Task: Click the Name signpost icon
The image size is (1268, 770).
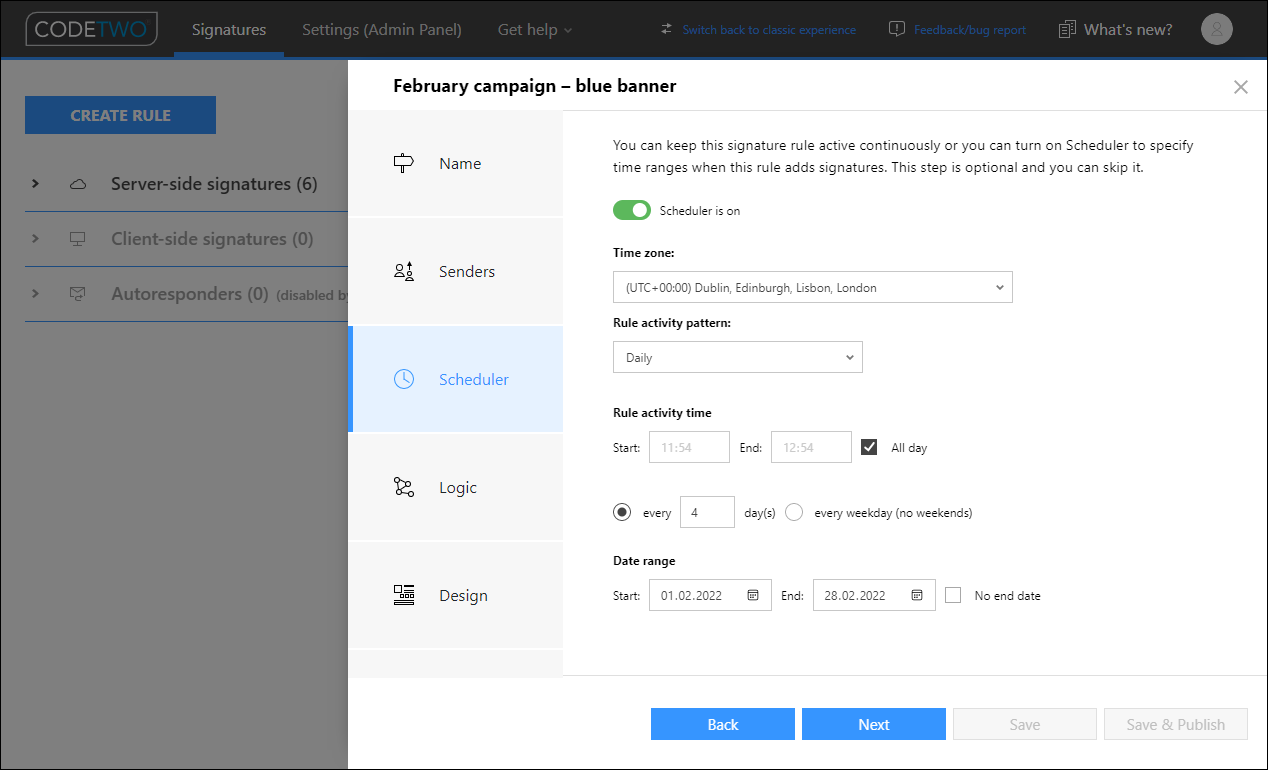Action: (x=404, y=163)
